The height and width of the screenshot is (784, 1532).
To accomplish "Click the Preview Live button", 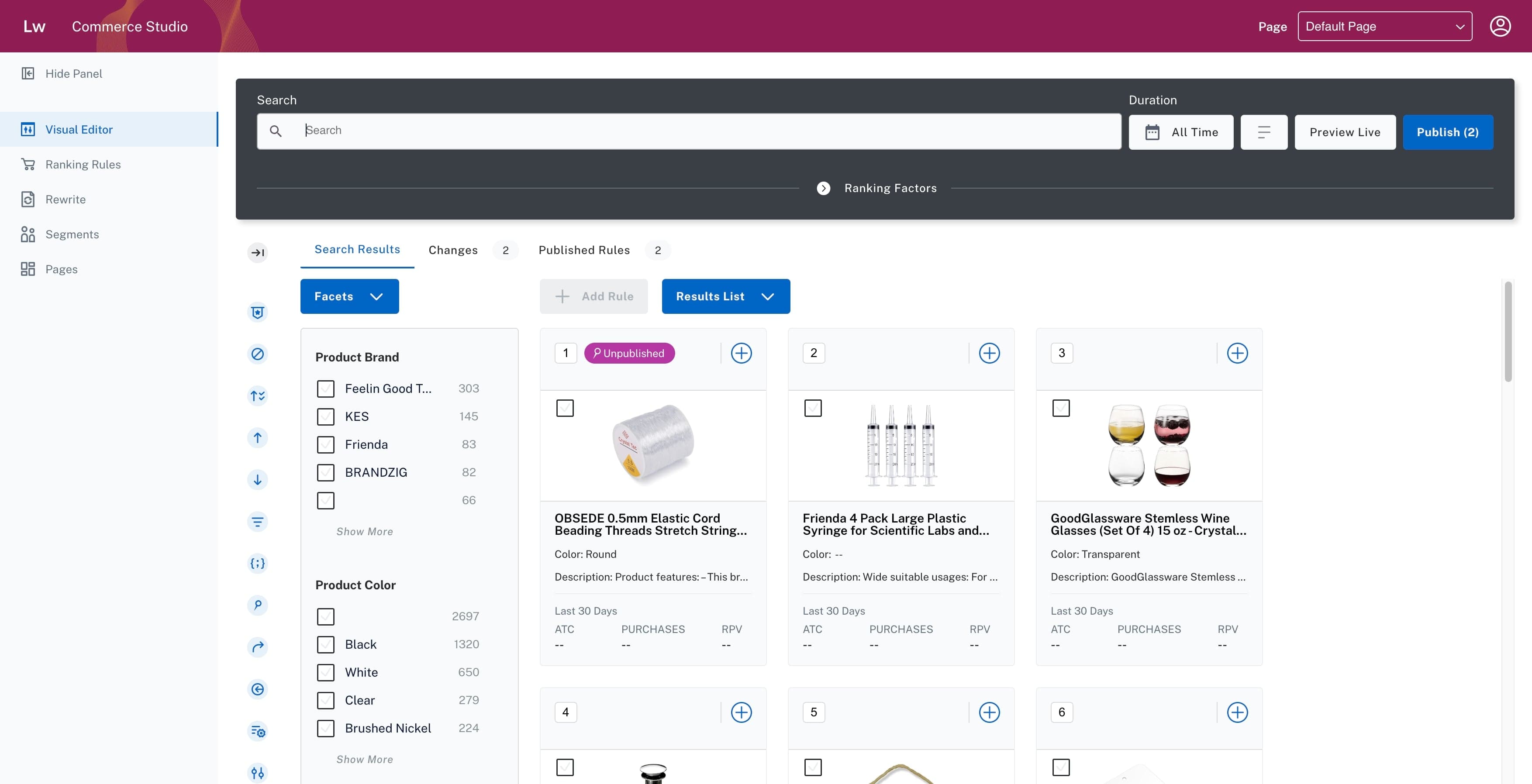I will click(1345, 132).
